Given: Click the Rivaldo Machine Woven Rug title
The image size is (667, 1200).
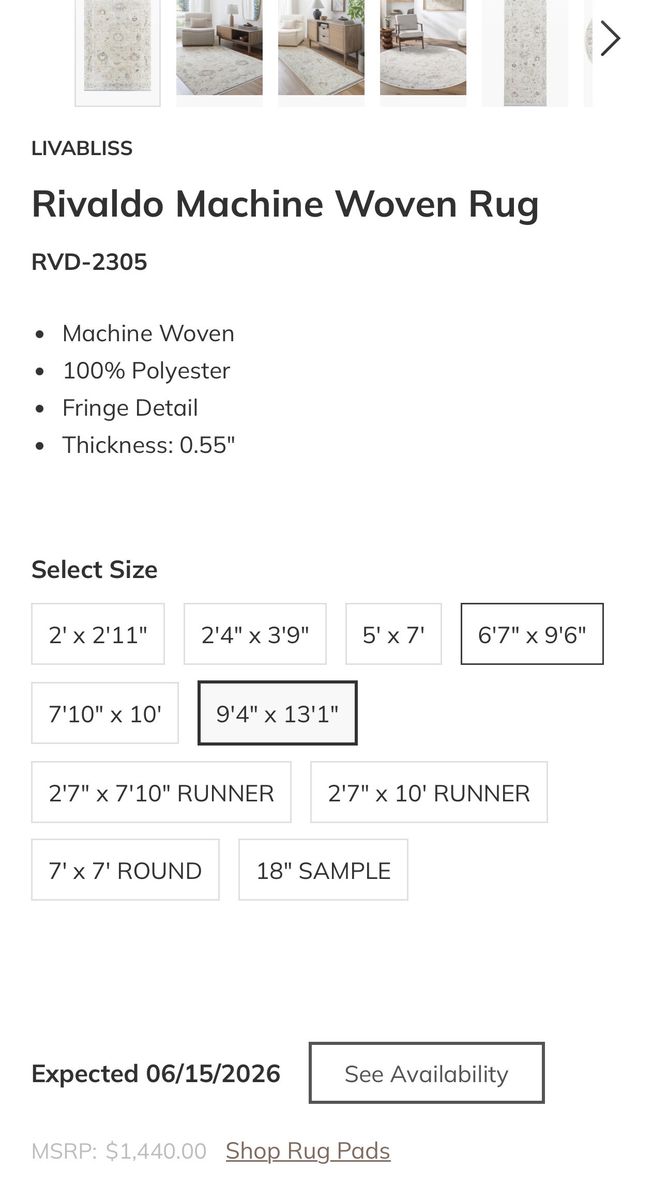Looking at the screenshot, I should (x=285, y=204).
